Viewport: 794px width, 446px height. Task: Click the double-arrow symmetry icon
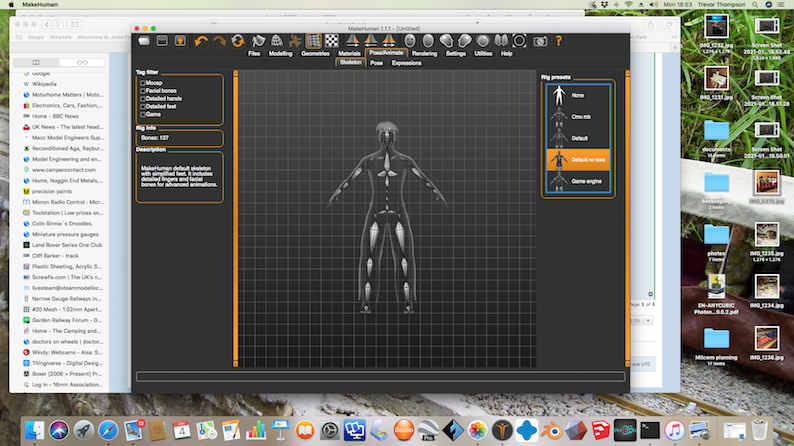[x=389, y=41]
